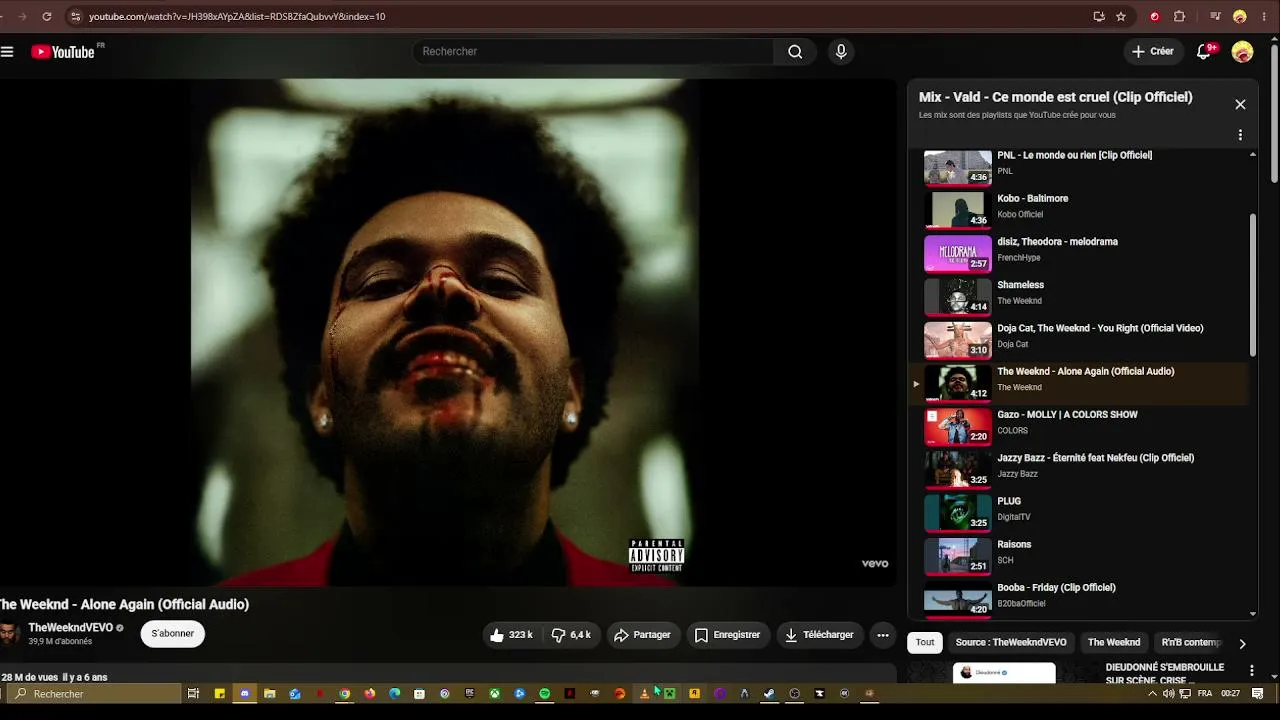
Task: Select The Weeknd filter chip
Action: (1114, 643)
